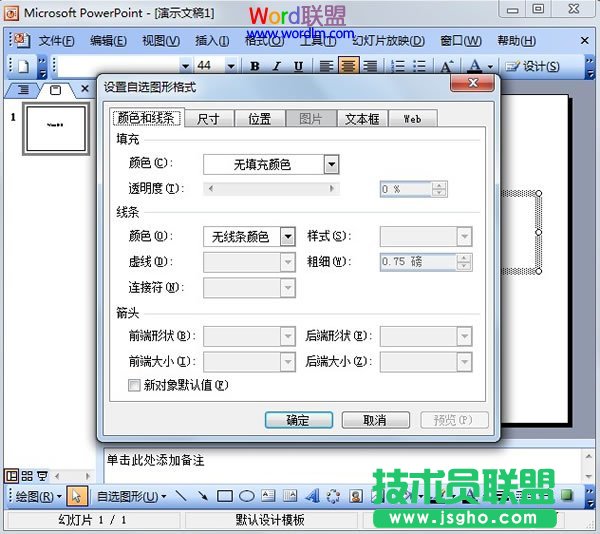Click the transparency 0 % value field

click(406, 189)
